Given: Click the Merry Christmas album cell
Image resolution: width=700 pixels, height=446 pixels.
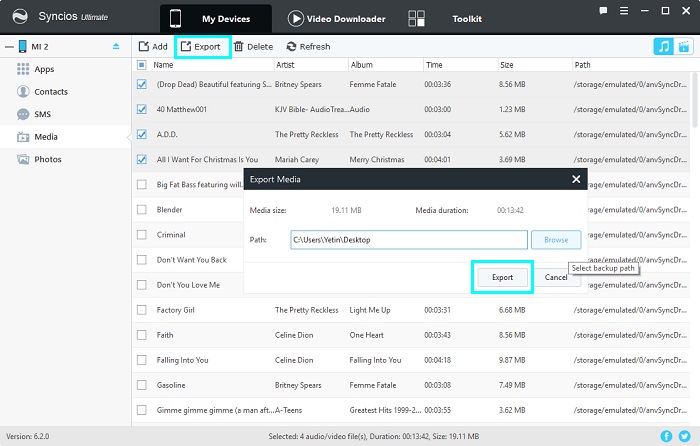Looking at the screenshot, I should 377,159.
